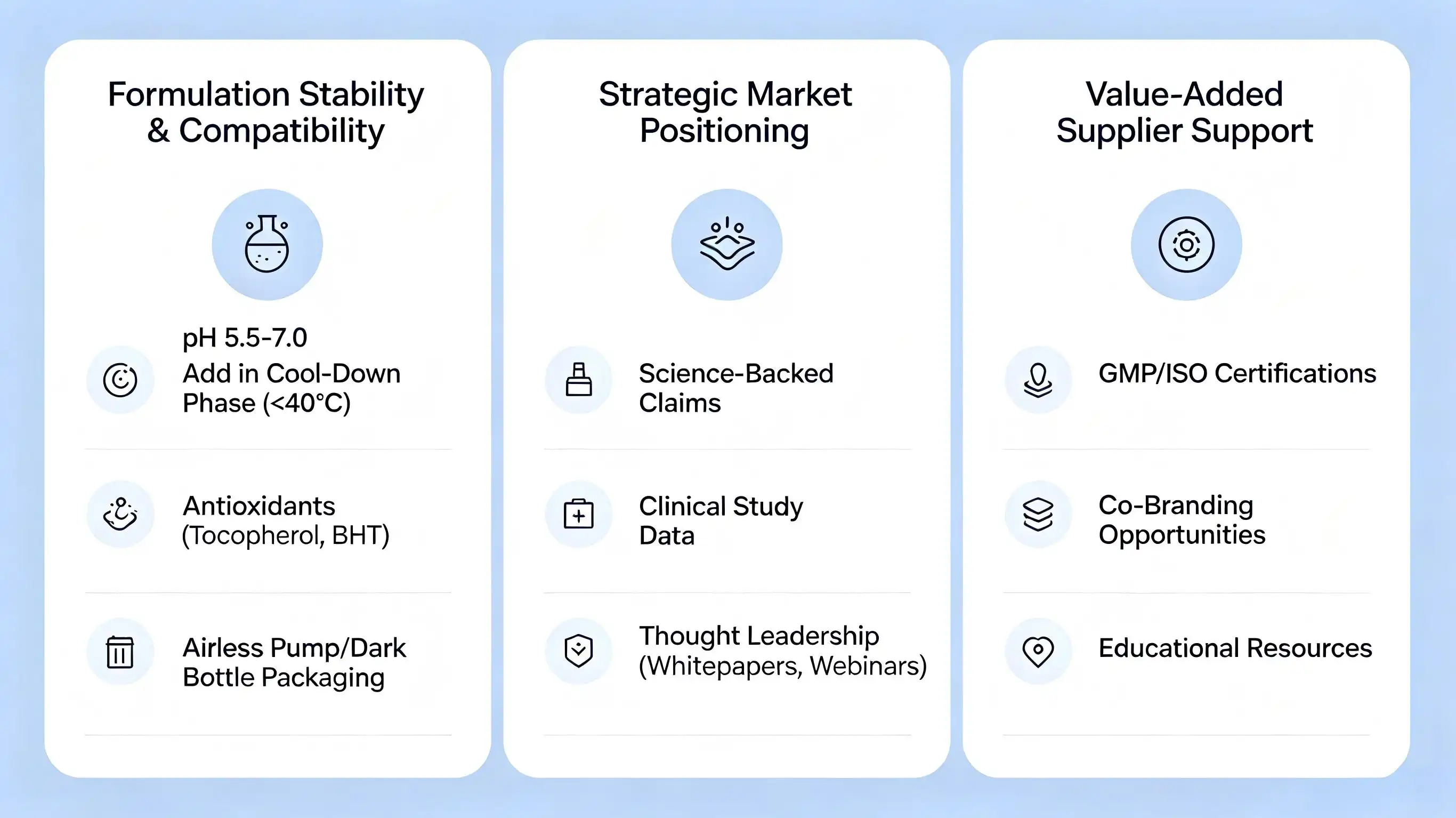Click the stacked layers icon by Co-Branding Opportunities
Image resolution: width=1456 pixels, height=818 pixels.
1038,514
